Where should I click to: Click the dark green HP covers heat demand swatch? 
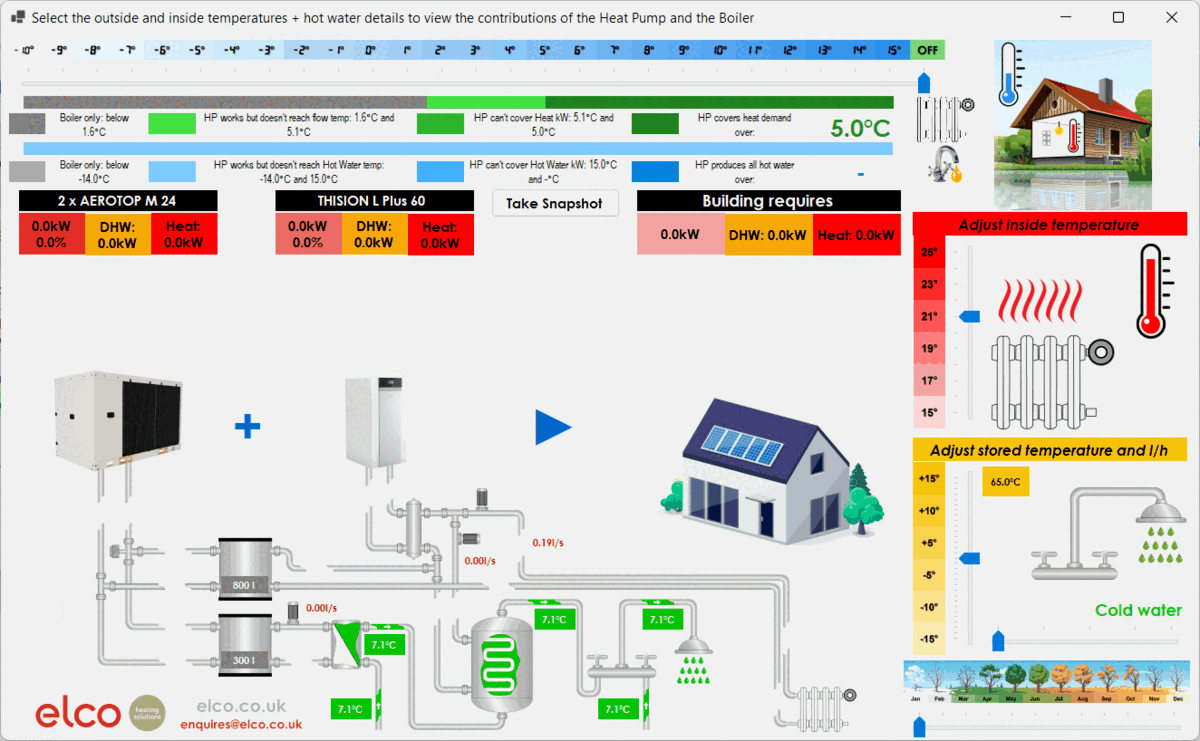click(655, 124)
